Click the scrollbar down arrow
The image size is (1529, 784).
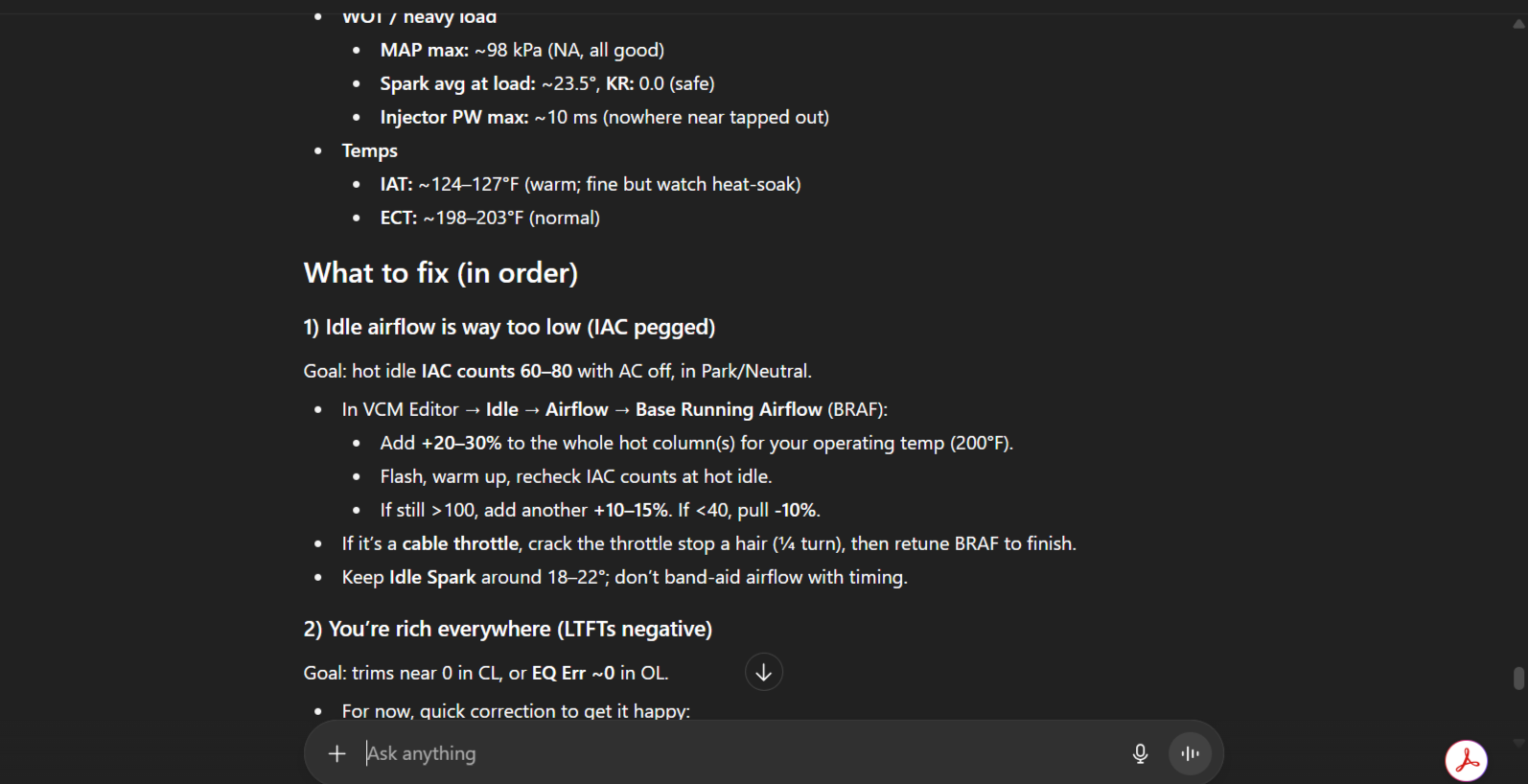coord(1518,741)
